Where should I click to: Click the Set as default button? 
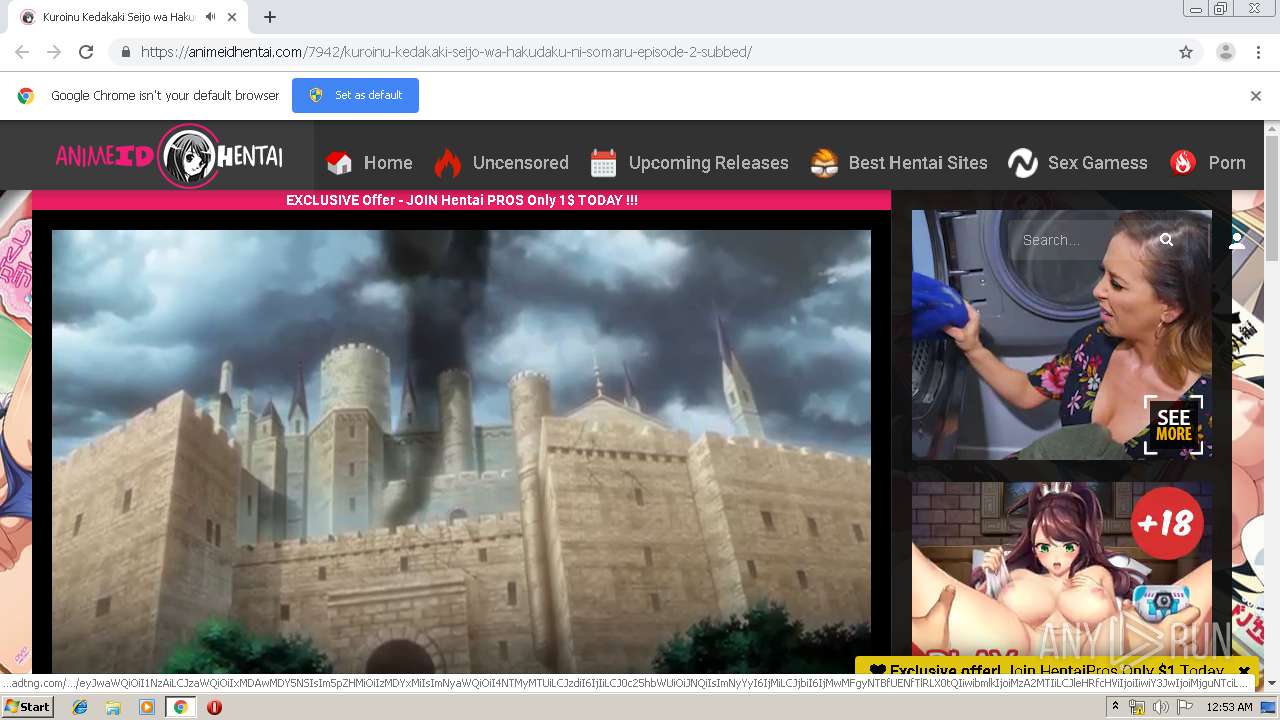pyautogui.click(x=355, y=95)
